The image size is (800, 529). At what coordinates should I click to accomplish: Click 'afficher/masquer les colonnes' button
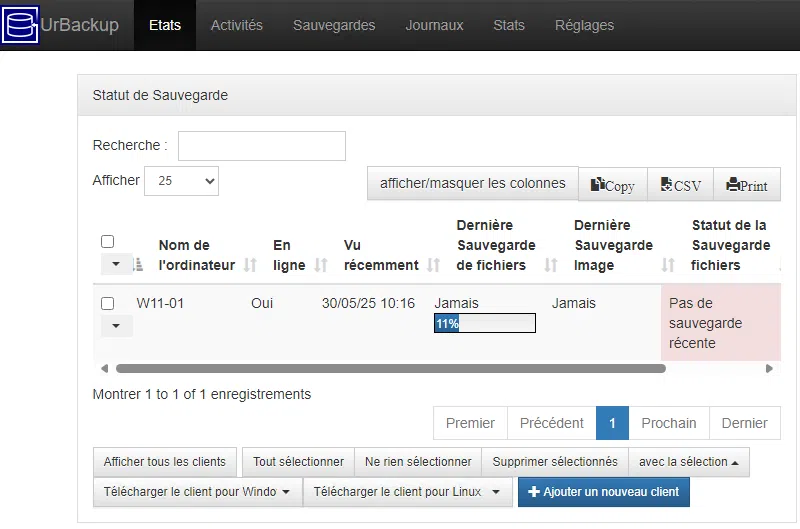point(472,184)
